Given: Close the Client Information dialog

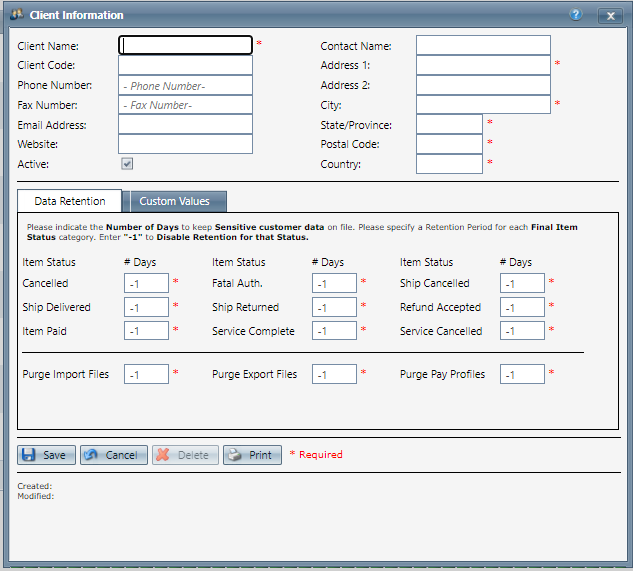Looking at the screenshot, I should (610, 16).
